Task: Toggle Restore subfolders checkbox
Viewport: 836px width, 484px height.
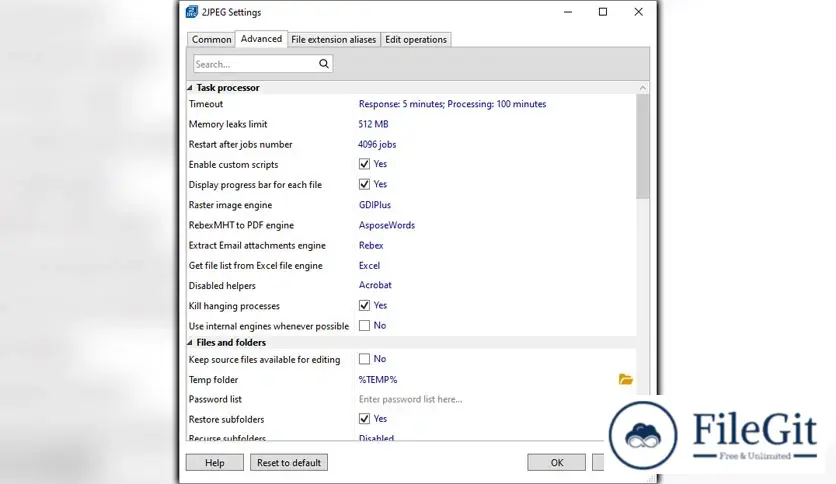Action: (364, 419)
